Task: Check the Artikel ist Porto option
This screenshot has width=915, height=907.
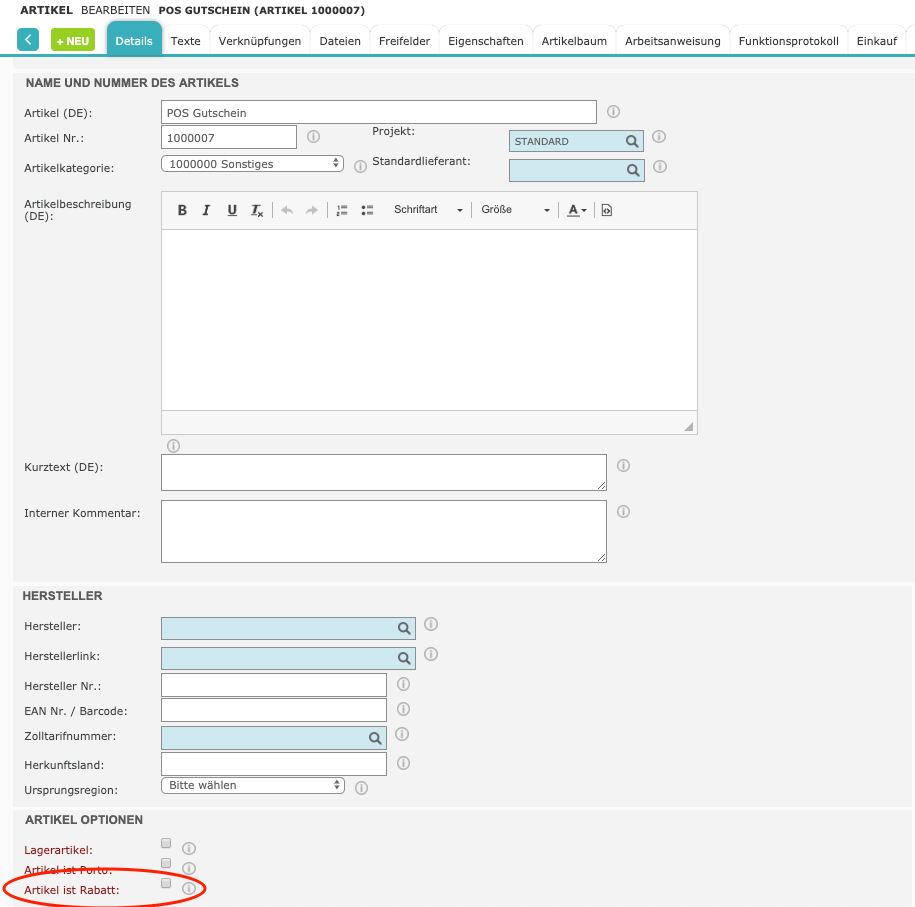Action: point(166,863)
